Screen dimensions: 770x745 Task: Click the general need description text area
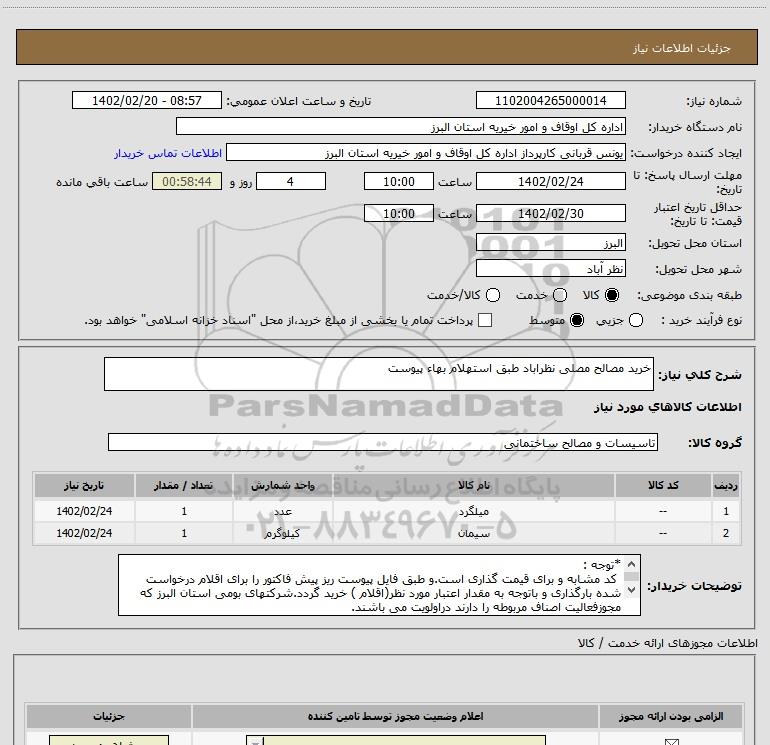pyautogui.click(x=379, y=374)
